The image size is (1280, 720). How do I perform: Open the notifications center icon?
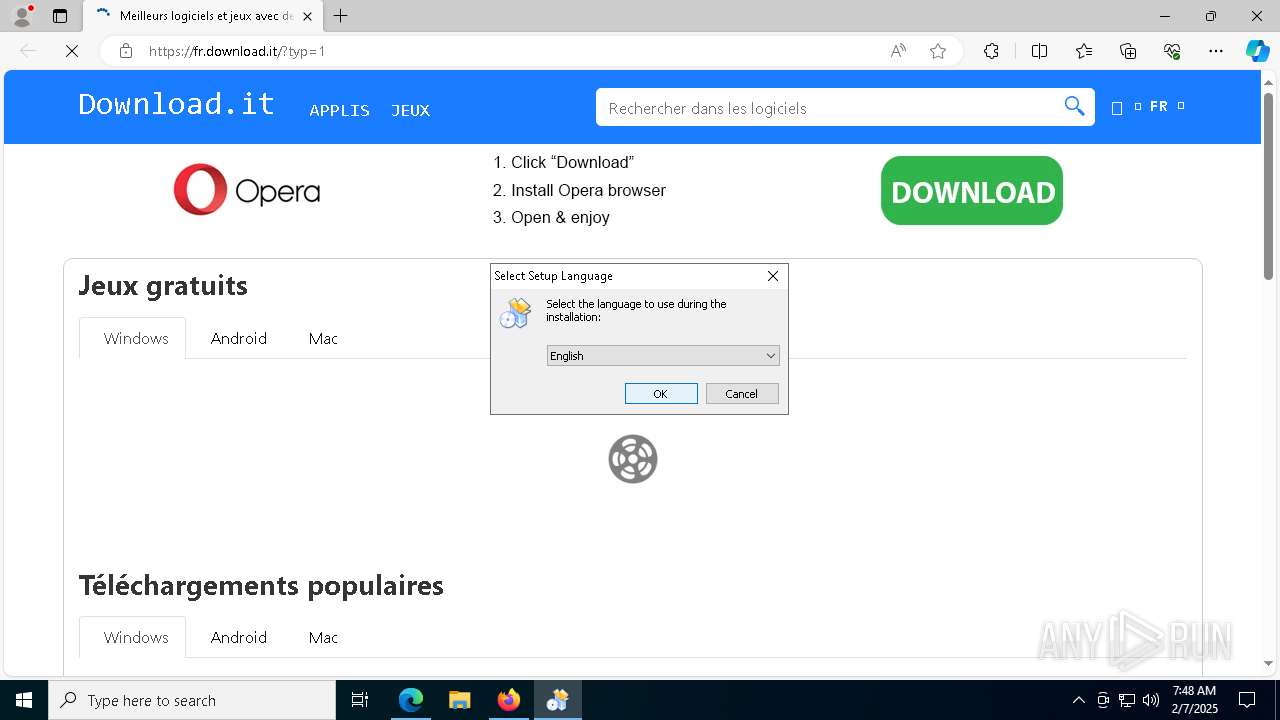(x=1247, y=700)
